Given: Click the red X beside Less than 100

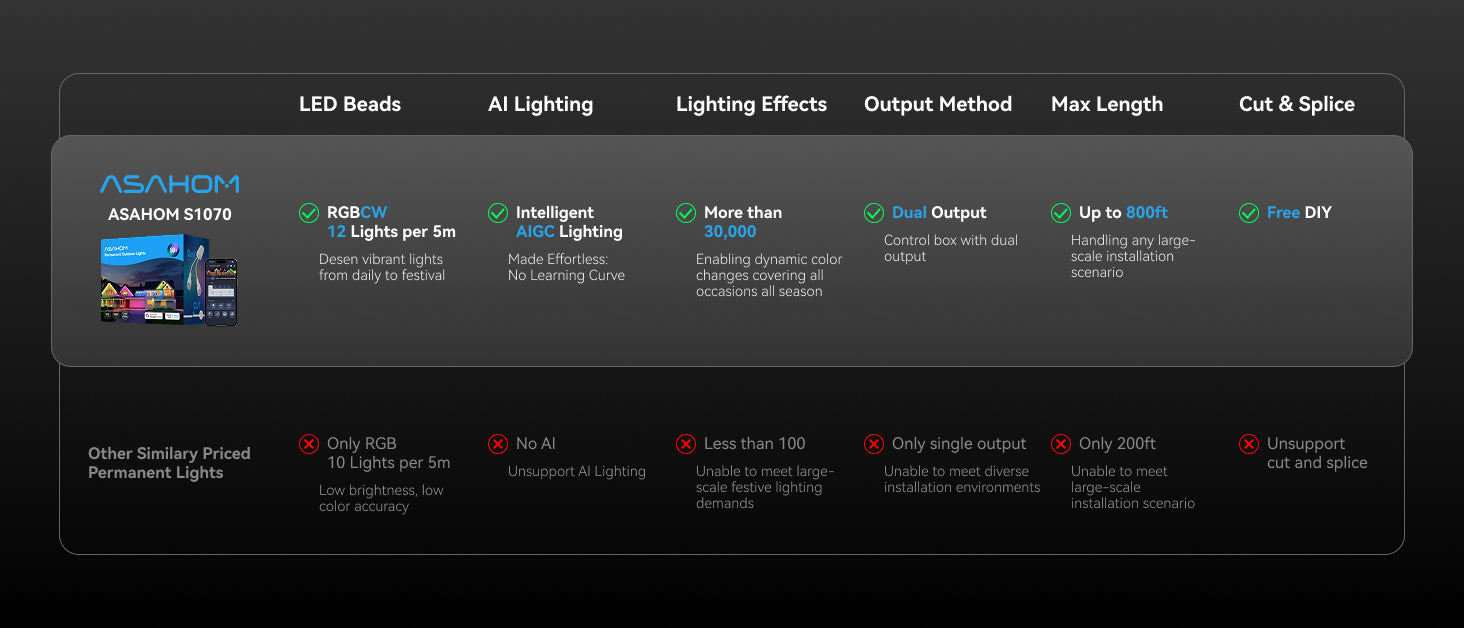Looking at the screenshot, I should click(686, 444).
